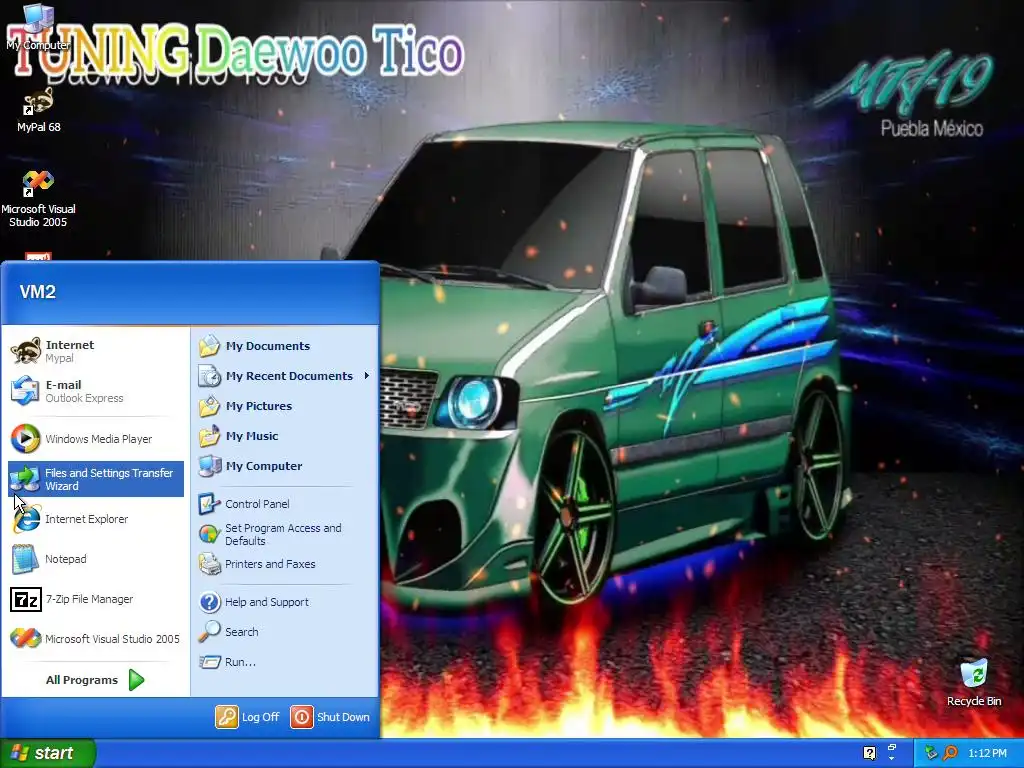The height and width of the screenshot is (768, 1024).
Task: Open Control Panel
Action: pos(285,504)
